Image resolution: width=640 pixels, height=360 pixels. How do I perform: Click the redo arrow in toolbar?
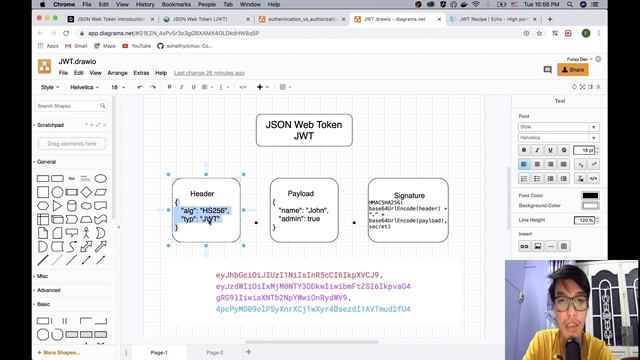(153, 87)
